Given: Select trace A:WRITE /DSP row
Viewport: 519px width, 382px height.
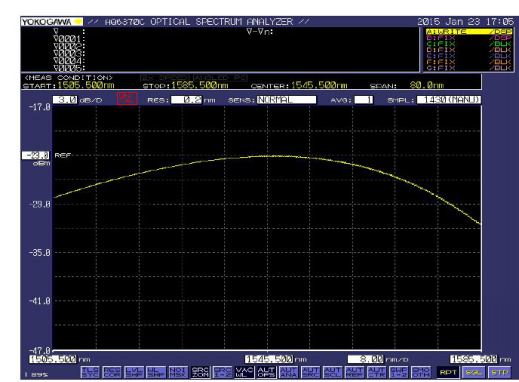Looking at the screenshot, I should [x=469, y=32].
